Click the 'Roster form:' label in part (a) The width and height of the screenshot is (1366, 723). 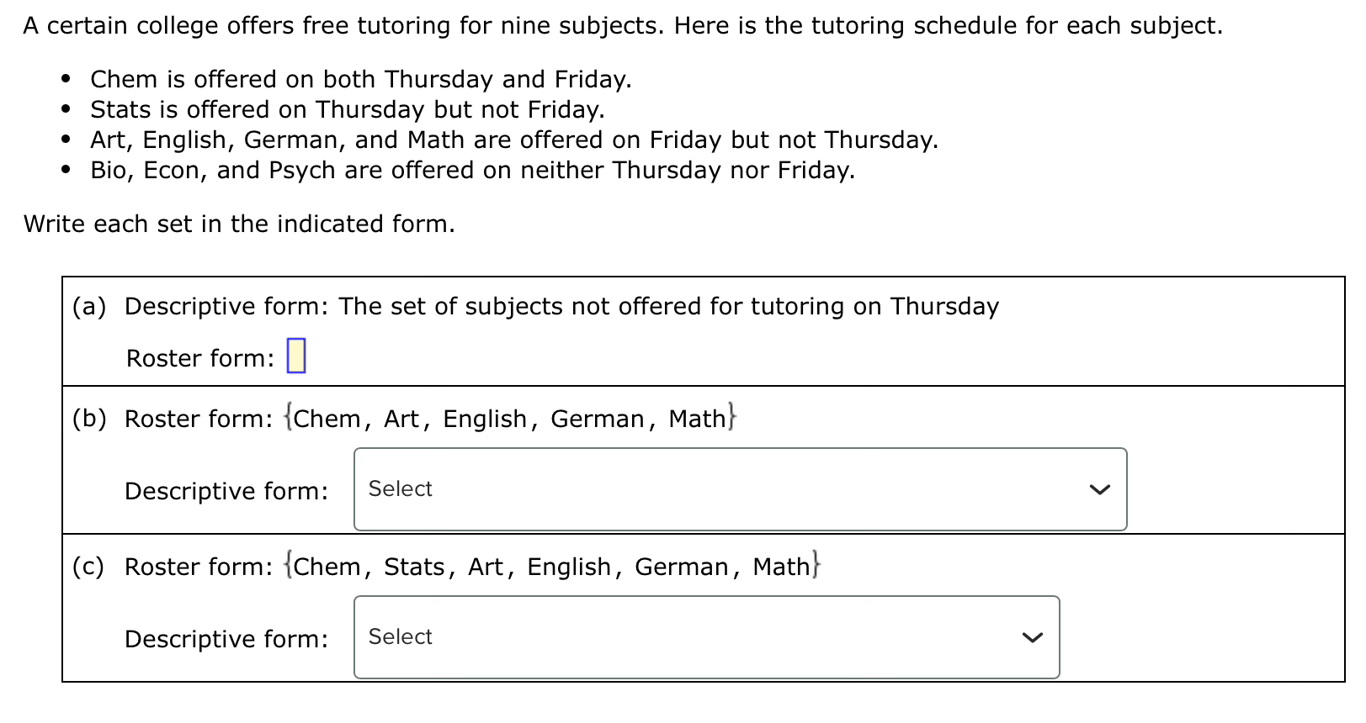pyautogui.click(x=200, y=358)
